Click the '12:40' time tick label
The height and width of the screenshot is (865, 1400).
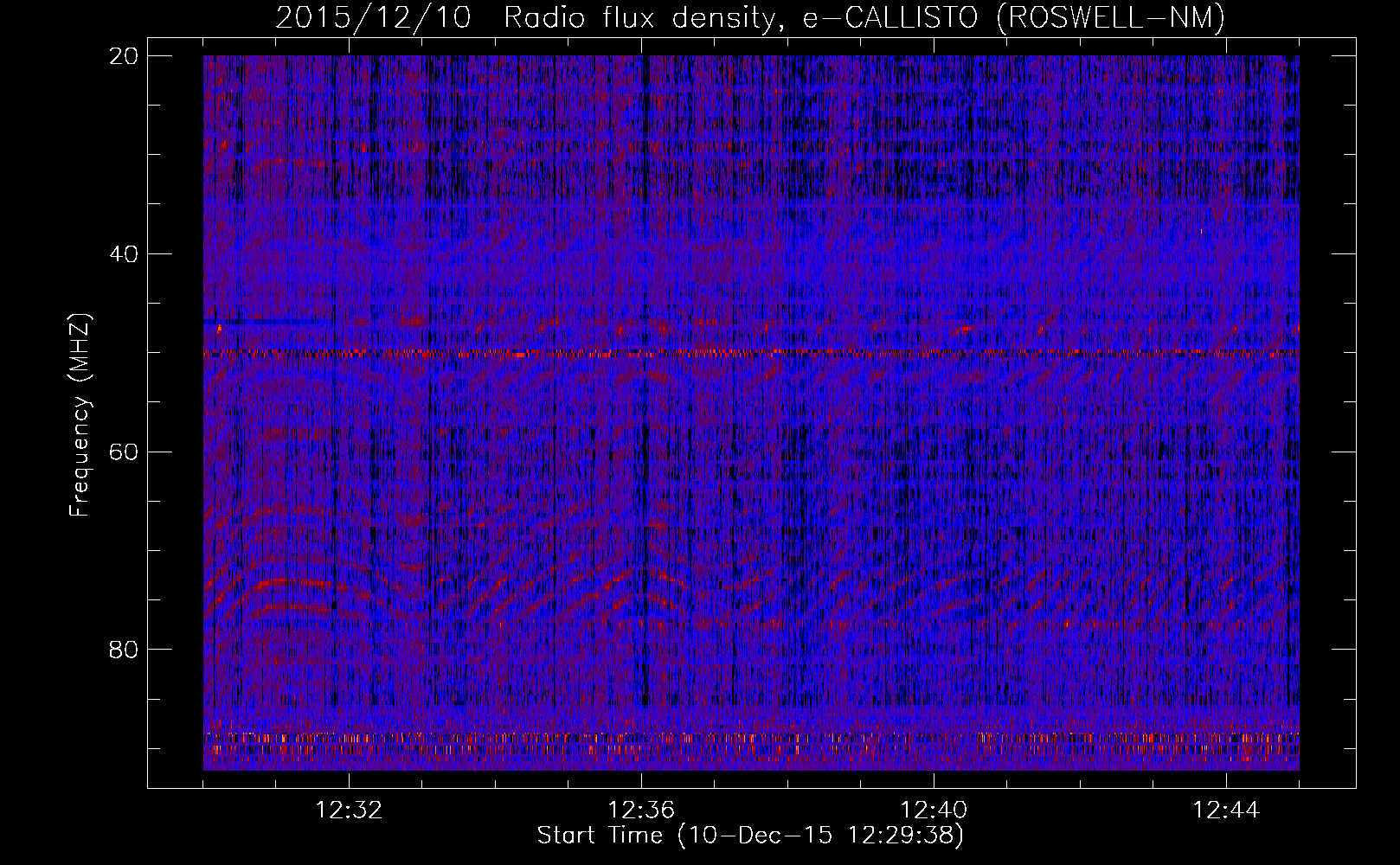(934, 811)
